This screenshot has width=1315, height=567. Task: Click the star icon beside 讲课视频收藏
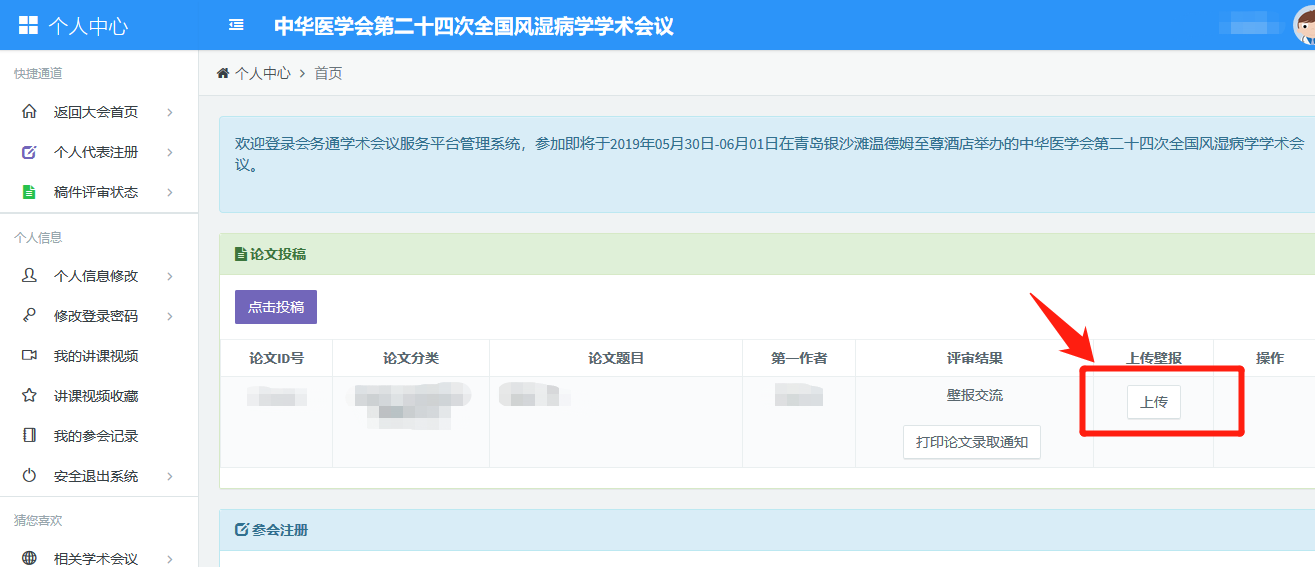click(29, 396)
